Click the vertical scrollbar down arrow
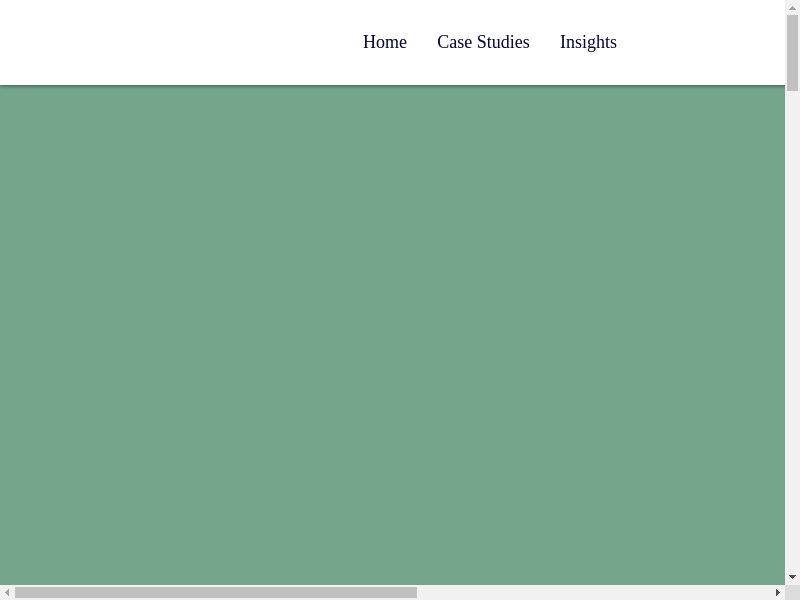 tap(792, 577)
